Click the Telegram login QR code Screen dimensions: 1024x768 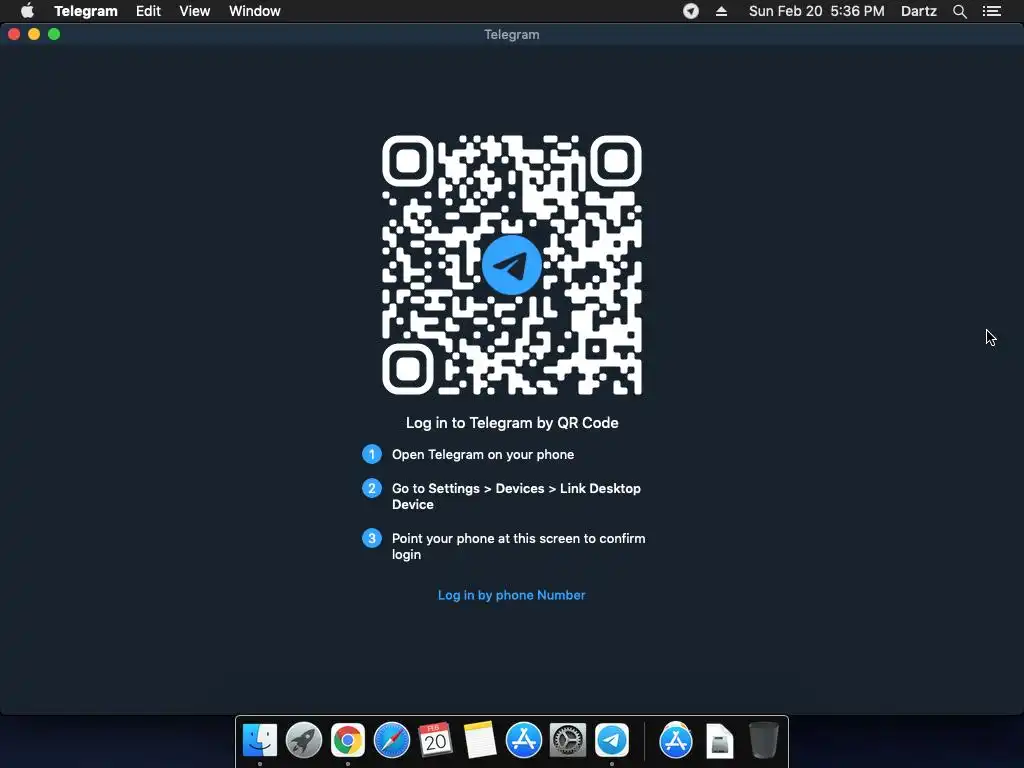coord(512,265)
